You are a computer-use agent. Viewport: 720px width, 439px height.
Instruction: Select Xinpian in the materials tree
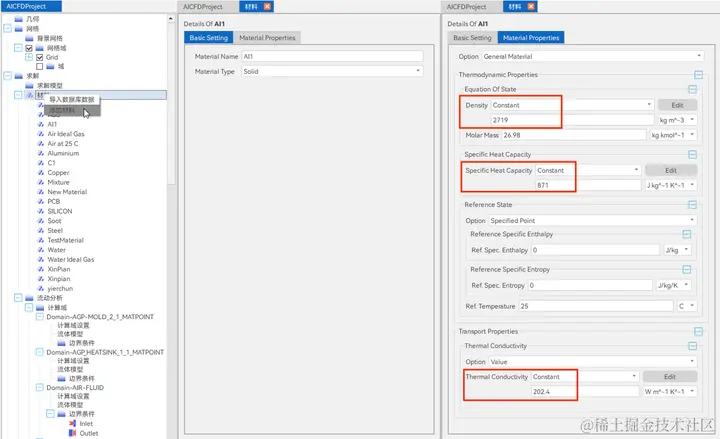pyautogui.click(x=59, y=279)
